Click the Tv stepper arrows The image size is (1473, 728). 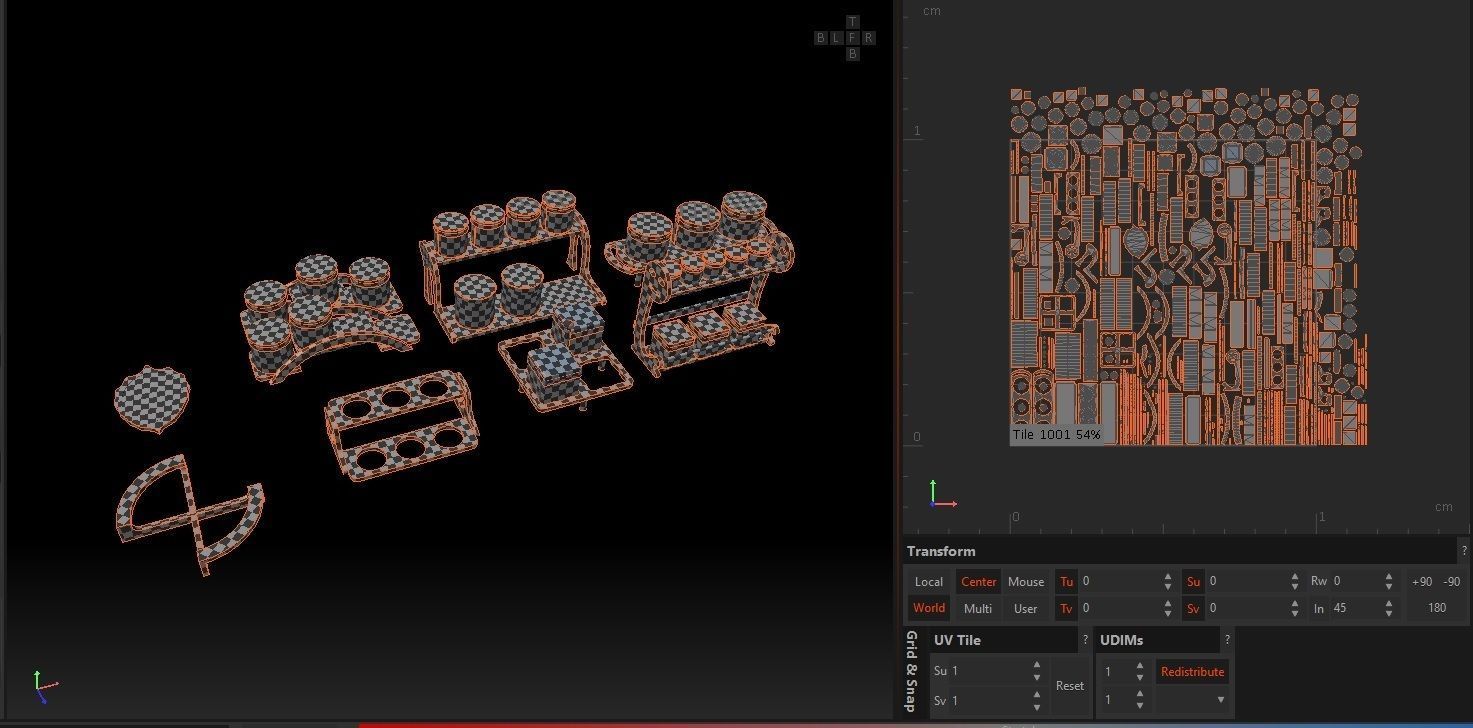[x=1168, y=608]
